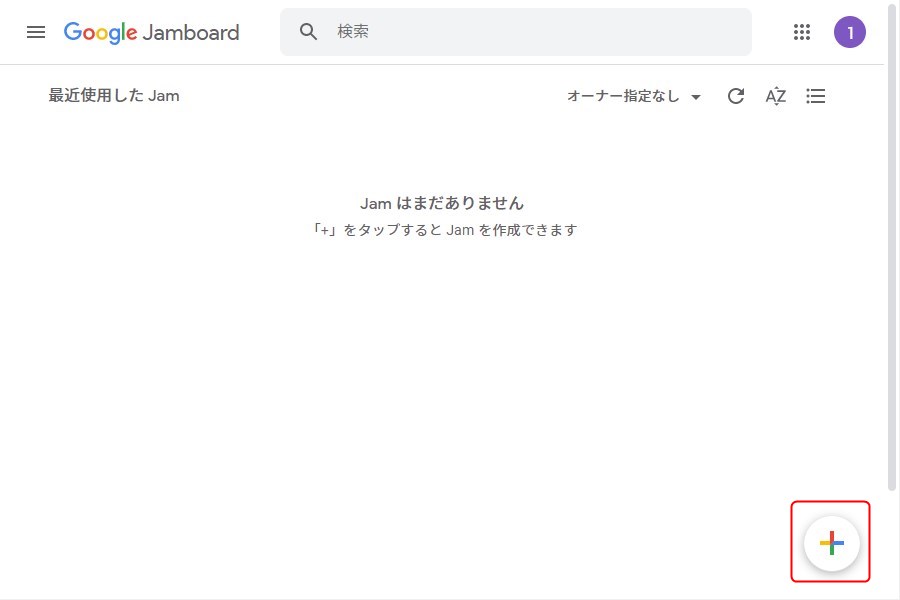Expand the オーナー指定なし owner filter

coord(634,96)
